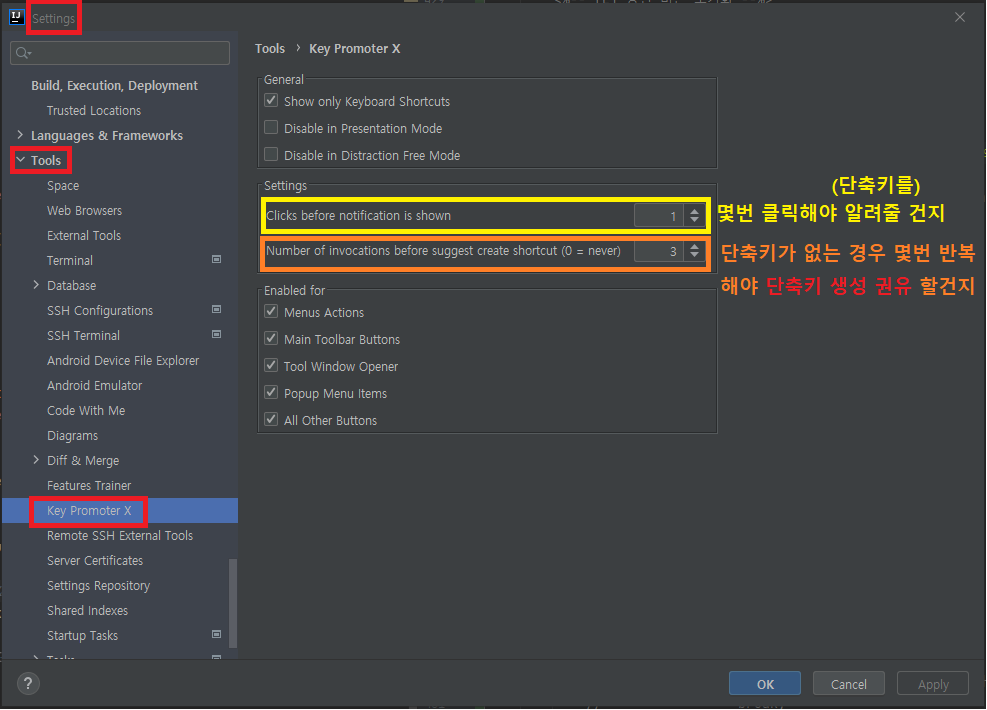This screenshot has width=987, height=710.
Task: Open Diagrams settings page
Action: 72,436
